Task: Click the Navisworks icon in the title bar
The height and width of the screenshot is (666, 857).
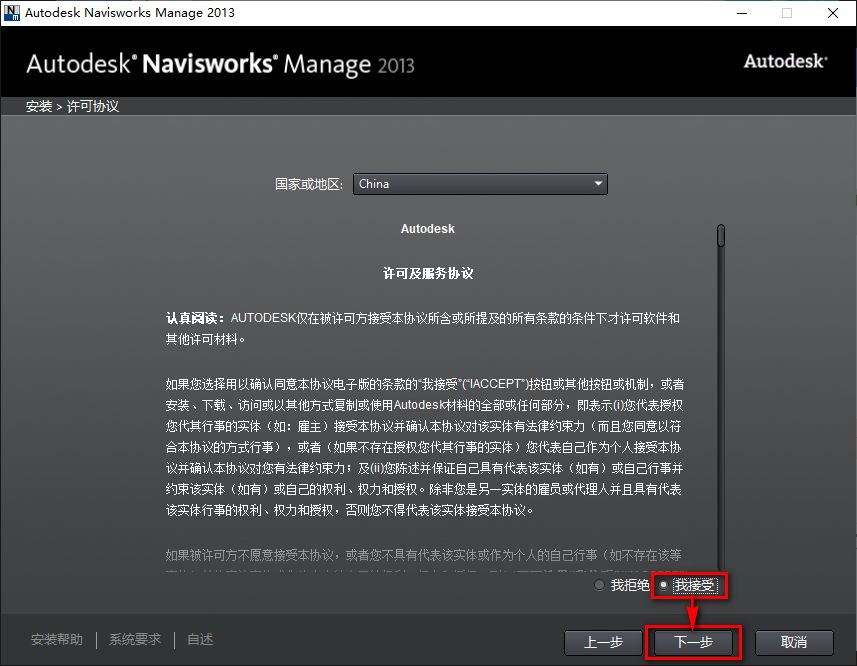Action: [x=13, y=13]
